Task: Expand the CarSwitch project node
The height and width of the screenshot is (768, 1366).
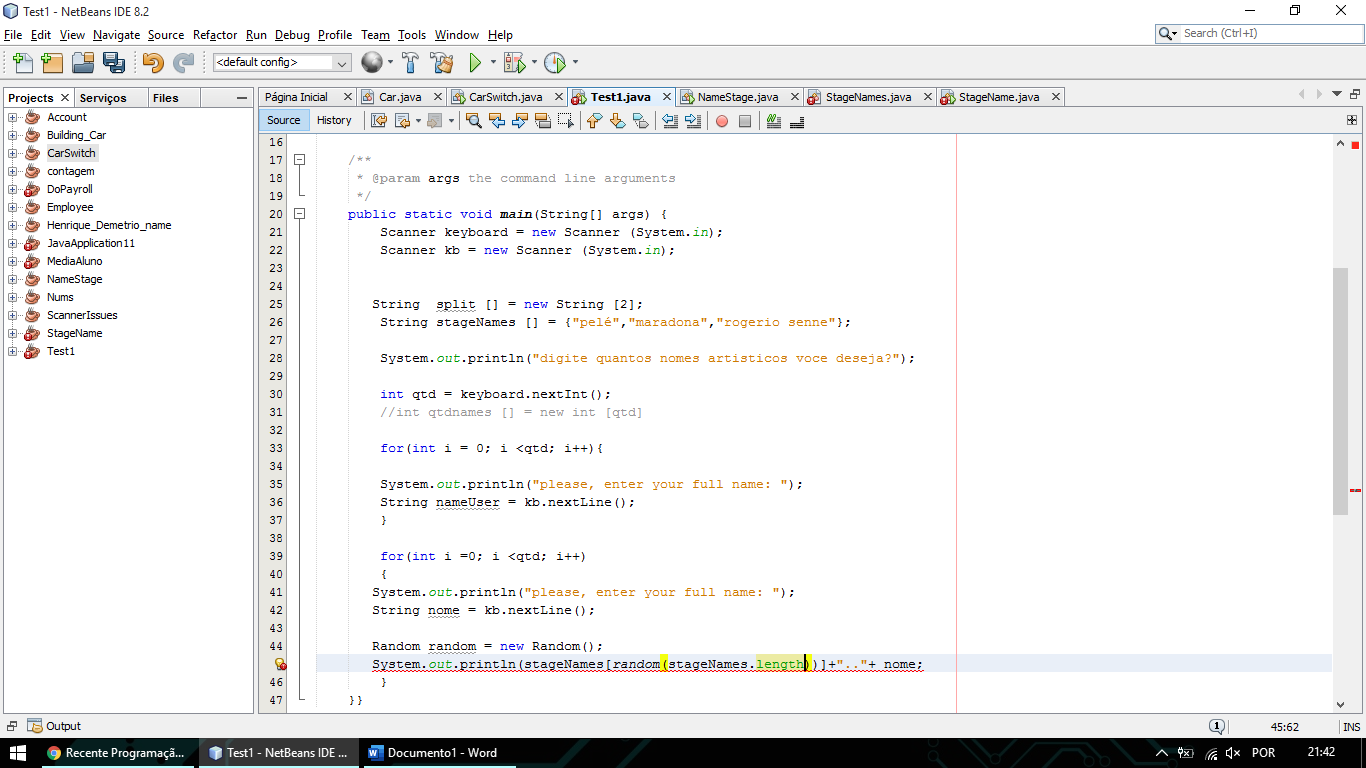Action: pos(13,153)
